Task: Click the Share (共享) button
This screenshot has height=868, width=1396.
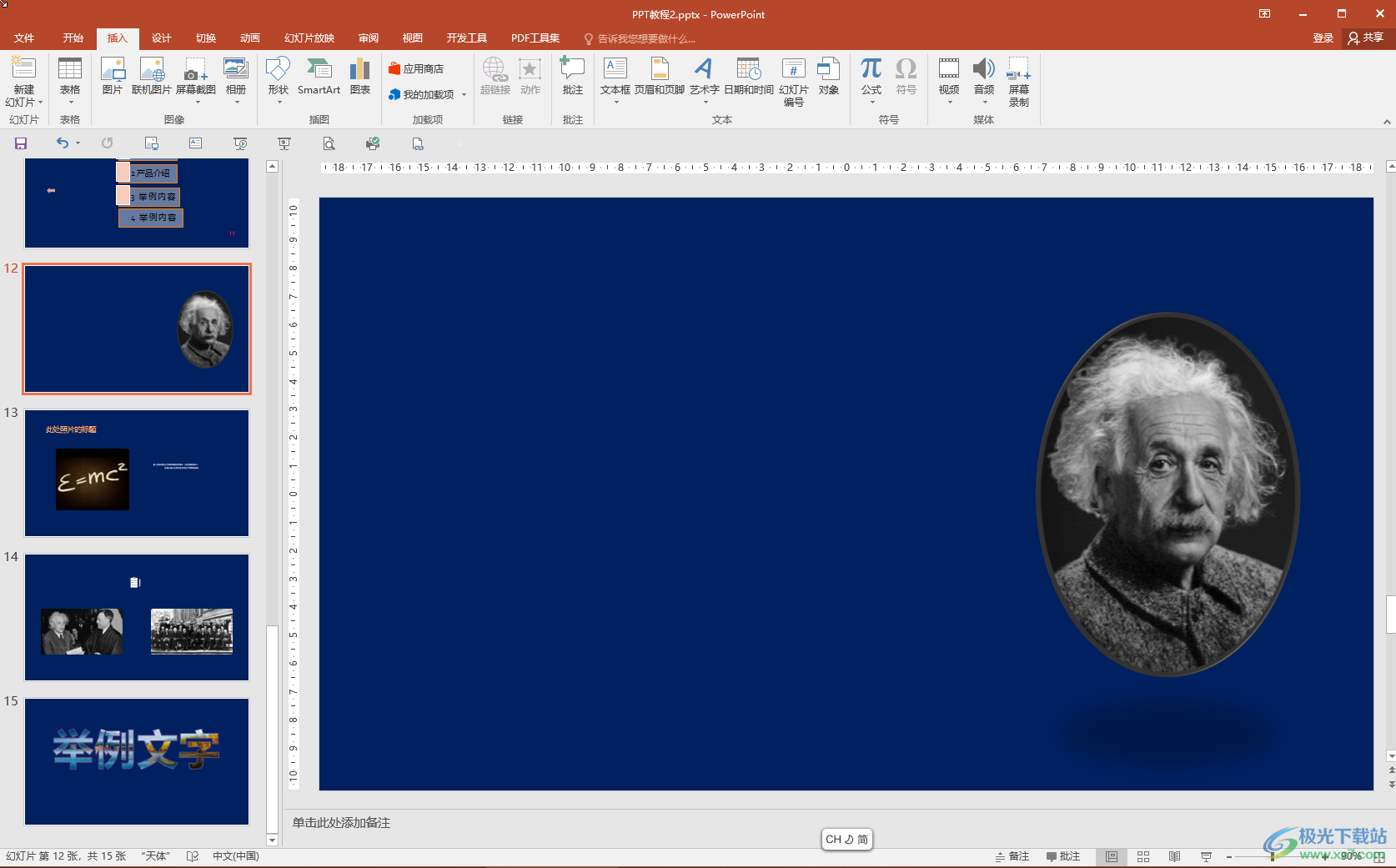Action: 1366,38
